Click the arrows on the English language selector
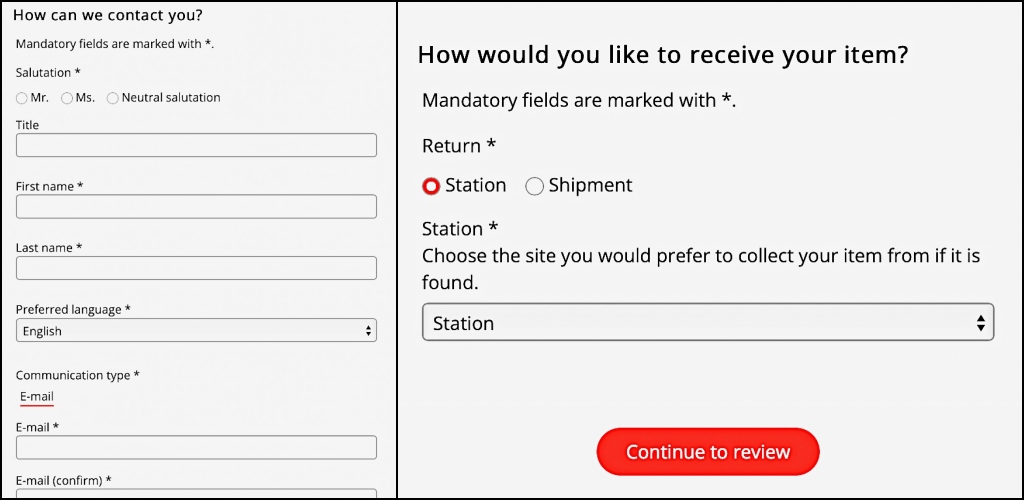This screenshot has height=500, width=1024. (369, 331)
